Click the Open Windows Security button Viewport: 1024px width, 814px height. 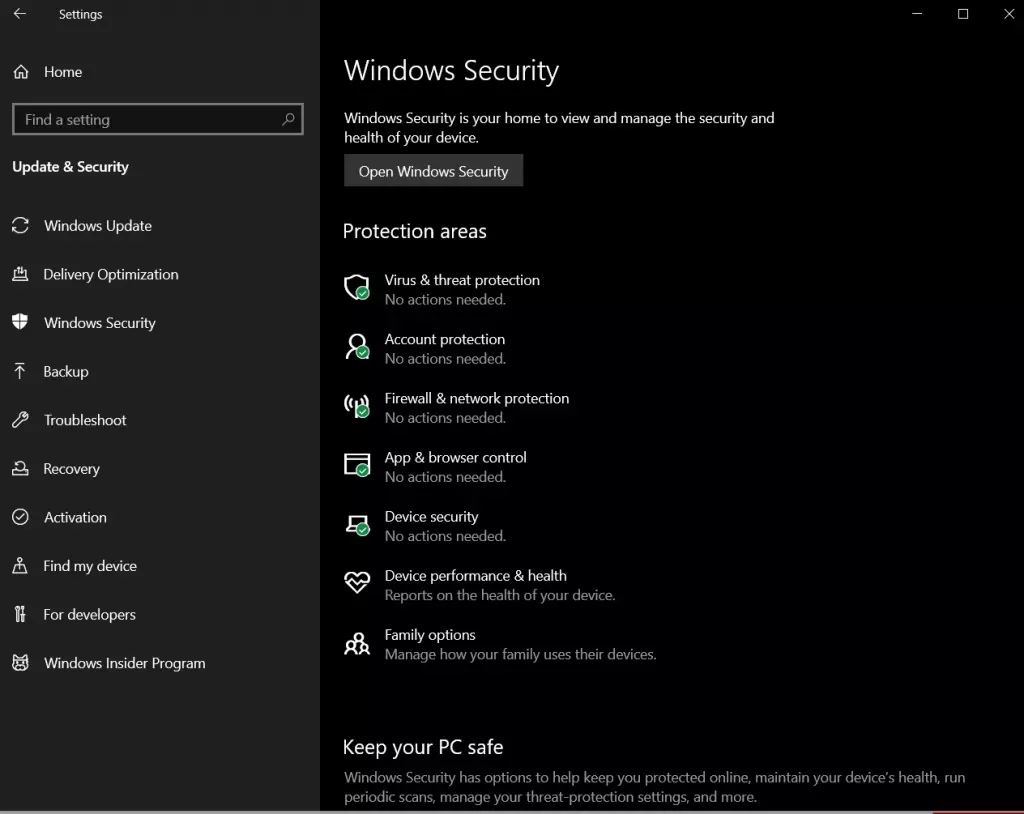[434, 171]
